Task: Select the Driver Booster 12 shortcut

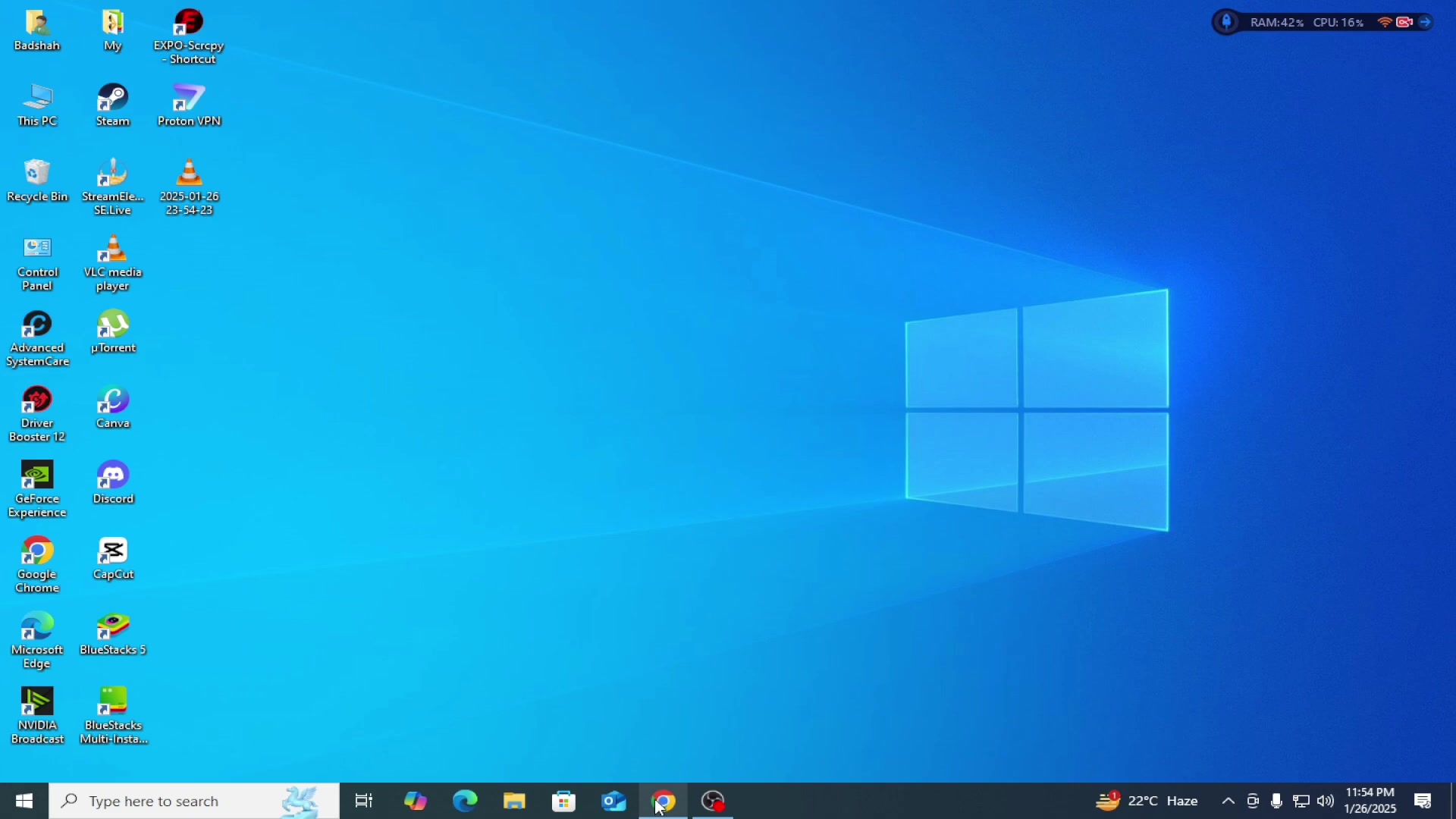Action: click(37, 416)
